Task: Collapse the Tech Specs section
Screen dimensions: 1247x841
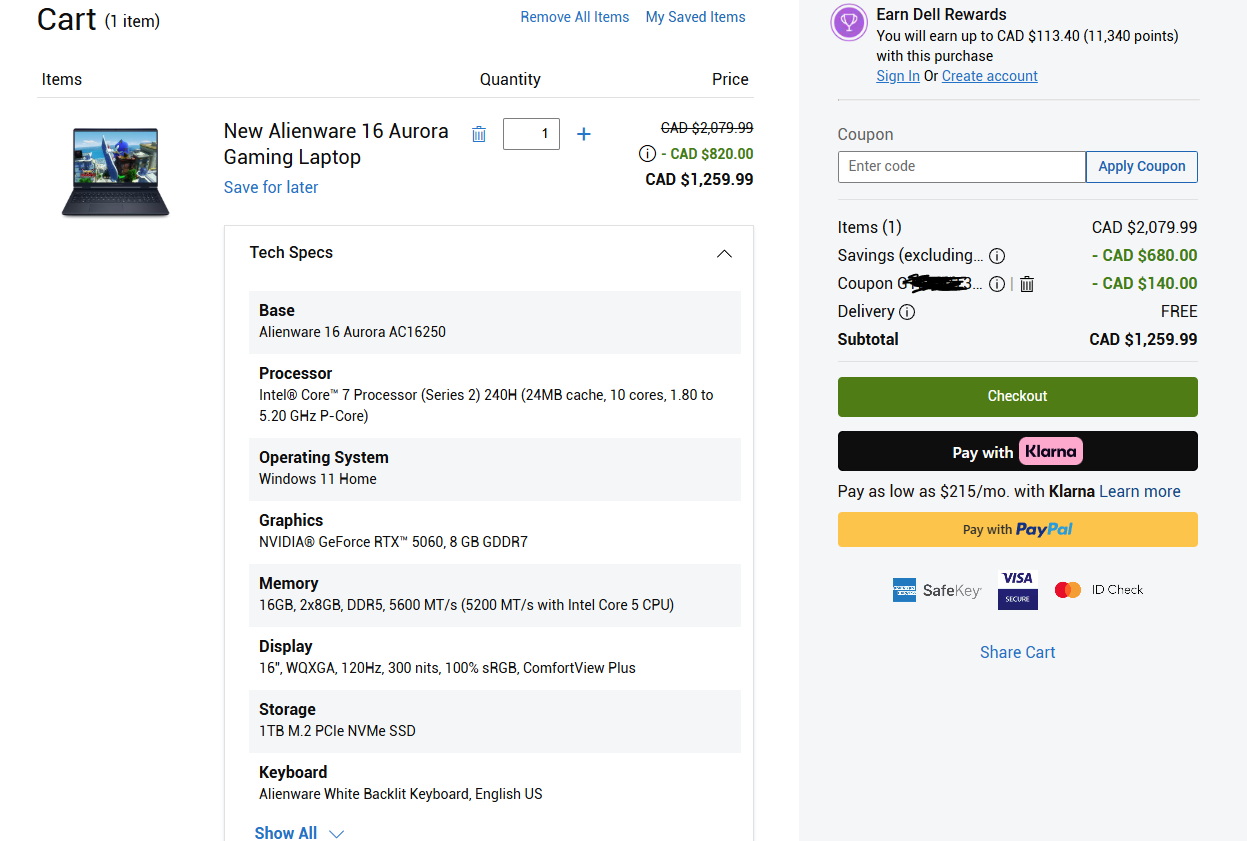Action: (x=725, y=254)
